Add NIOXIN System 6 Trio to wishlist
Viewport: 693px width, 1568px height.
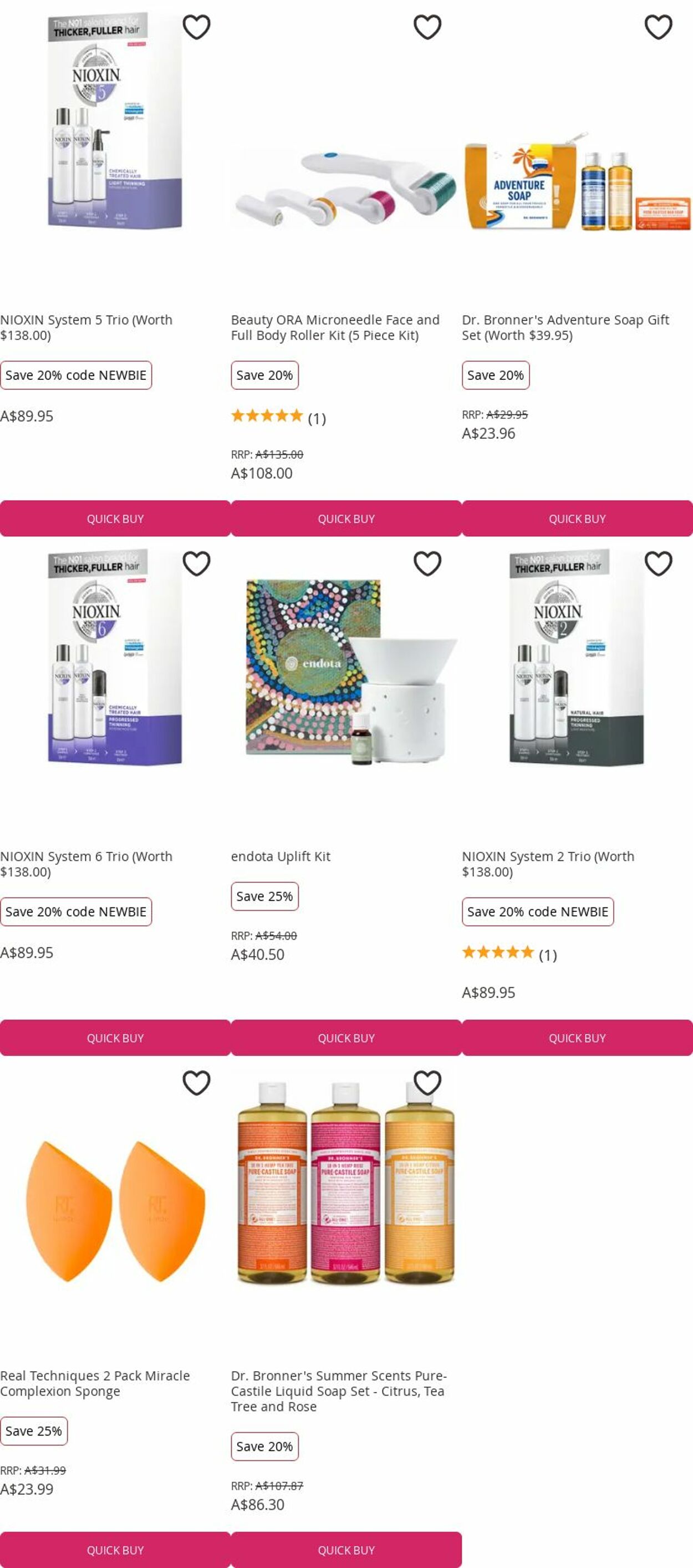pyautogui.click(x=196, y=563)
